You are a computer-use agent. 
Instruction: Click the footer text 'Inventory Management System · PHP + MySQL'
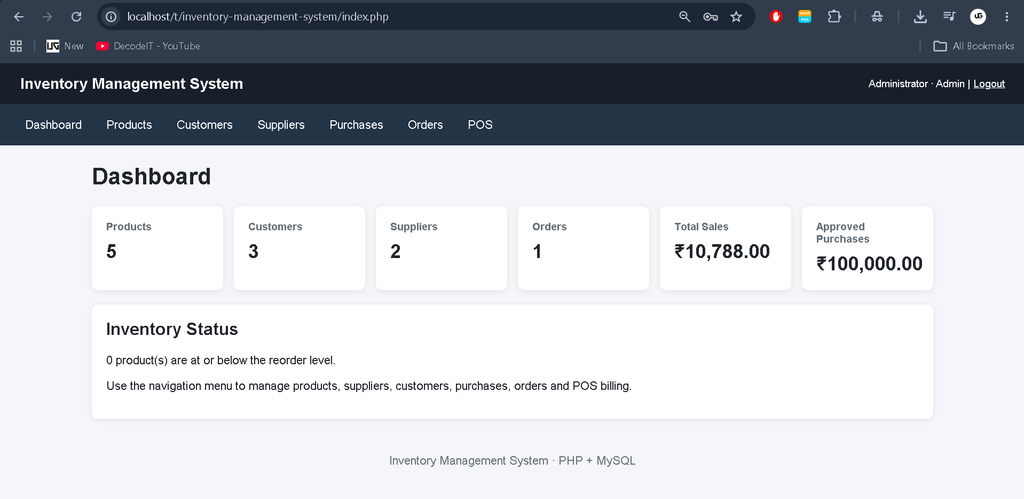(x=512, y=460)
